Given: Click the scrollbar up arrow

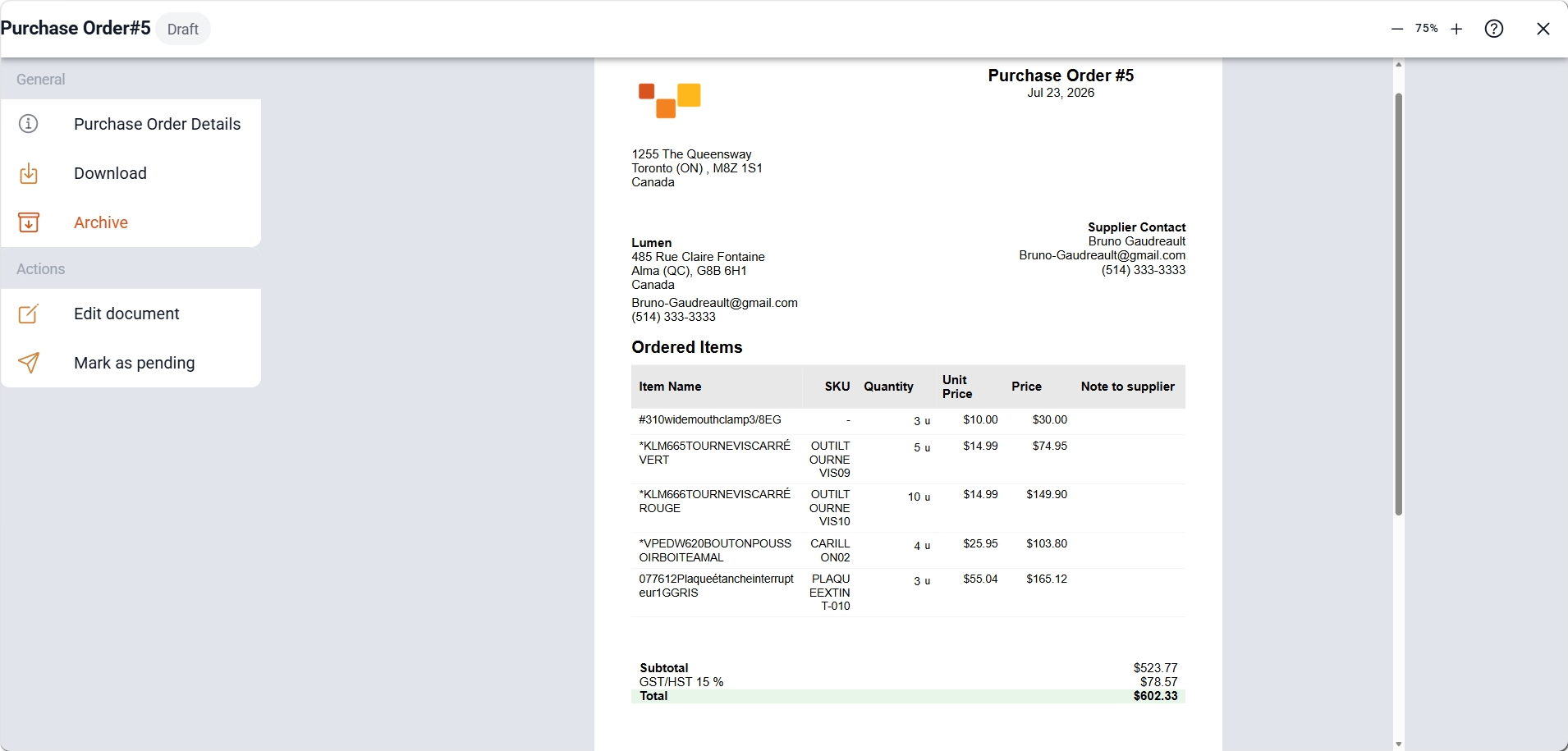Looking at the screenshot, I should pos(1399,65).
